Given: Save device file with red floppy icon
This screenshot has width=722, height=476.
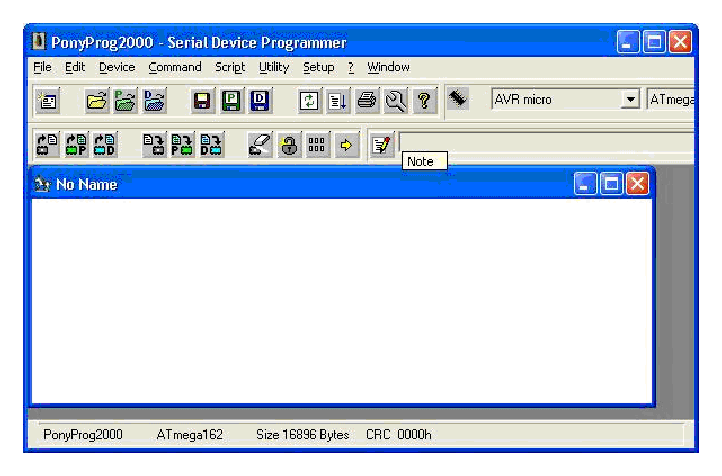Looking at the screenshot, I should (202, 100).
